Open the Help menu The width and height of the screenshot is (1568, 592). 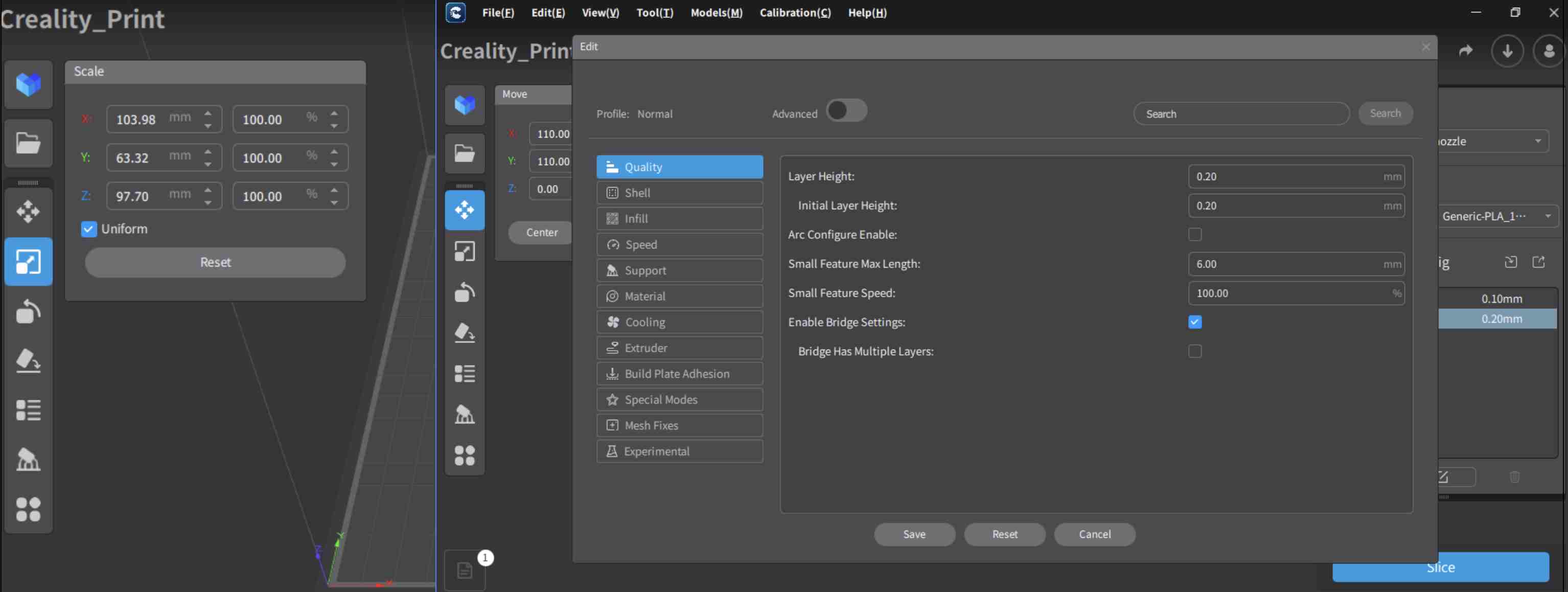[867, 13]
